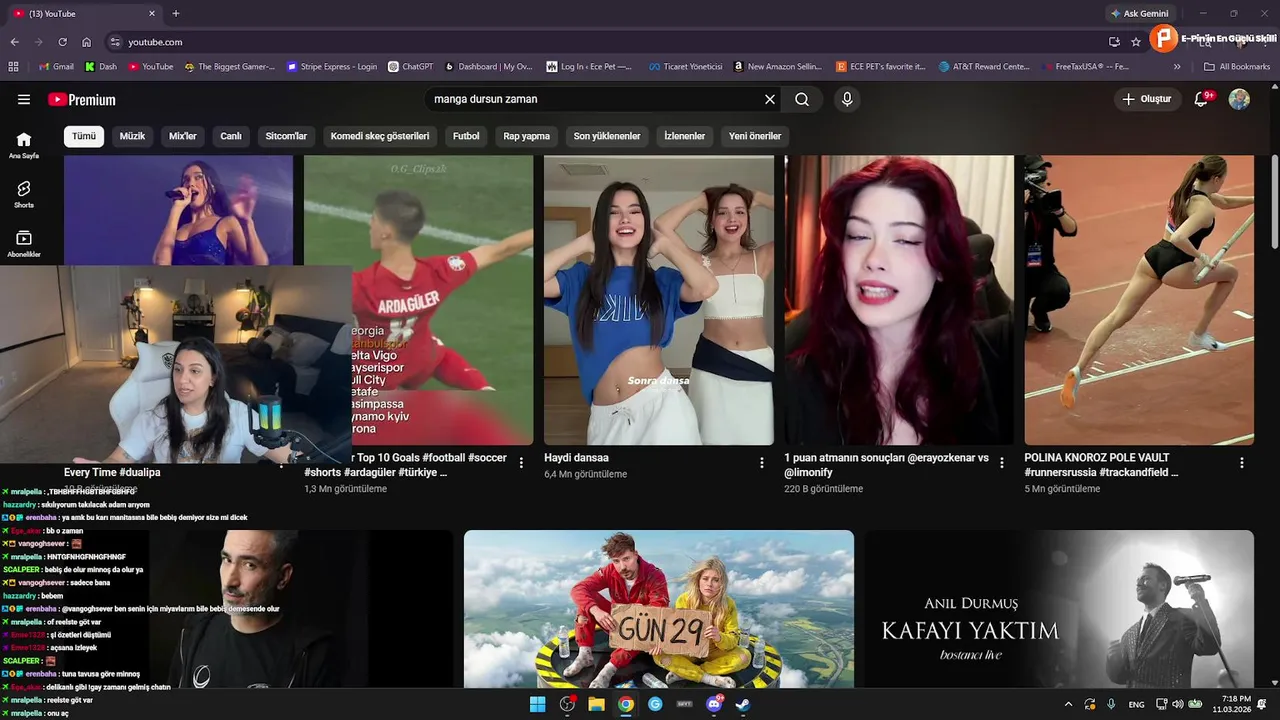Open Ask Gemini in Chrome
This screenshot has width=1280, height=720.
click(1139, 13)
